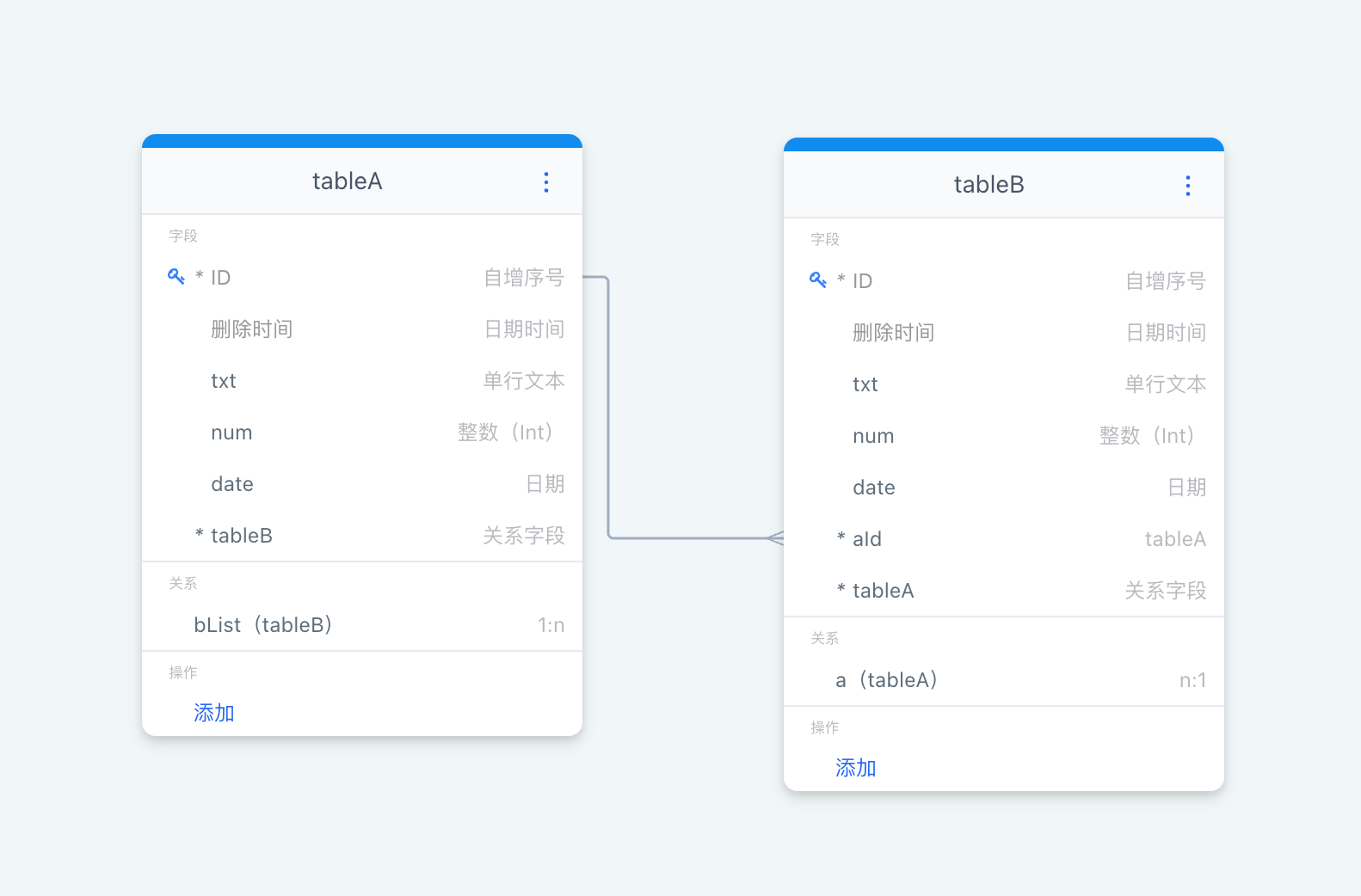Click the a（tableA）relation row
This screenshot has height=896, width=1361.
click(1004, 680)
